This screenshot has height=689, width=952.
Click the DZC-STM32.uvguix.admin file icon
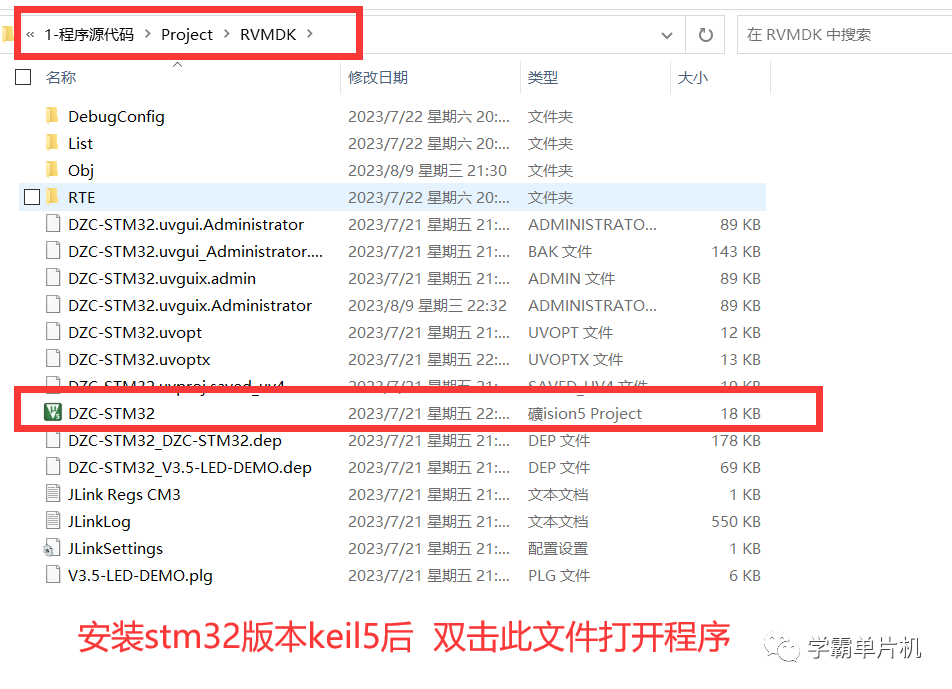tap(53, 278)
